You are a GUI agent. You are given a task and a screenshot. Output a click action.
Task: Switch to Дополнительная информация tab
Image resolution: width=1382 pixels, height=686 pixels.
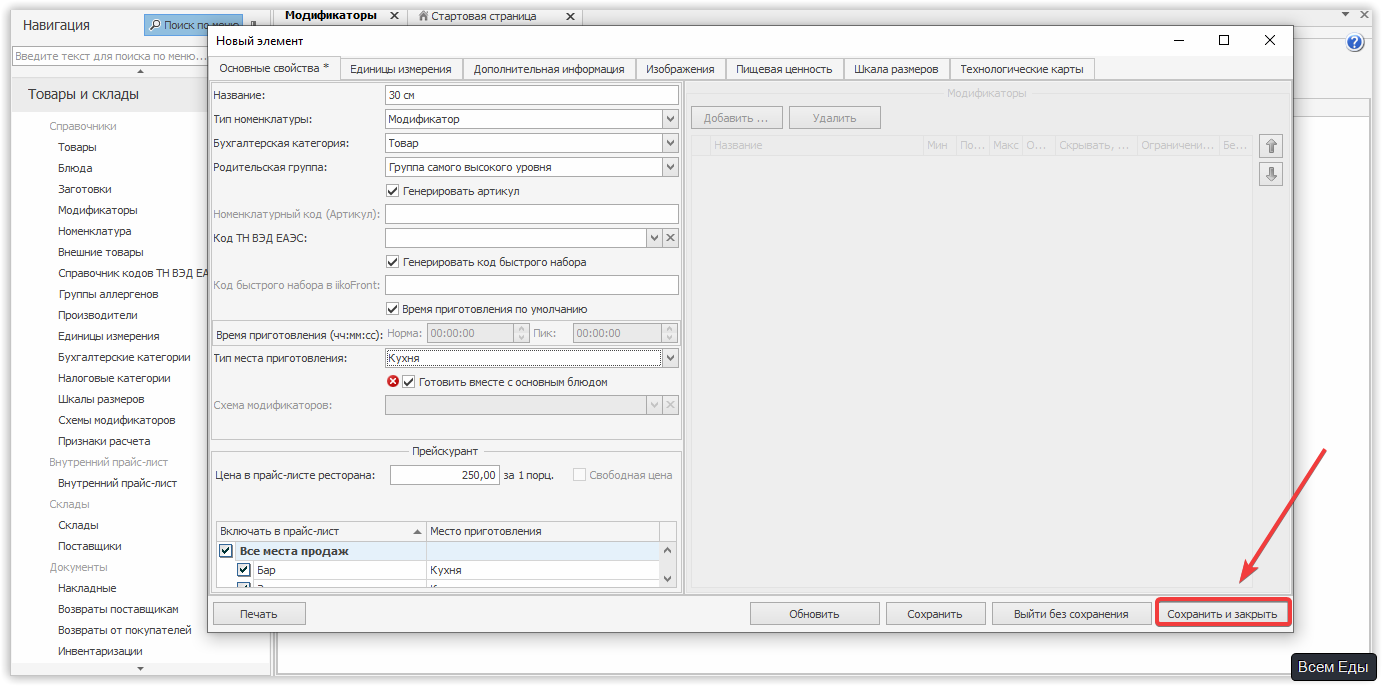(x=548, y=69)
